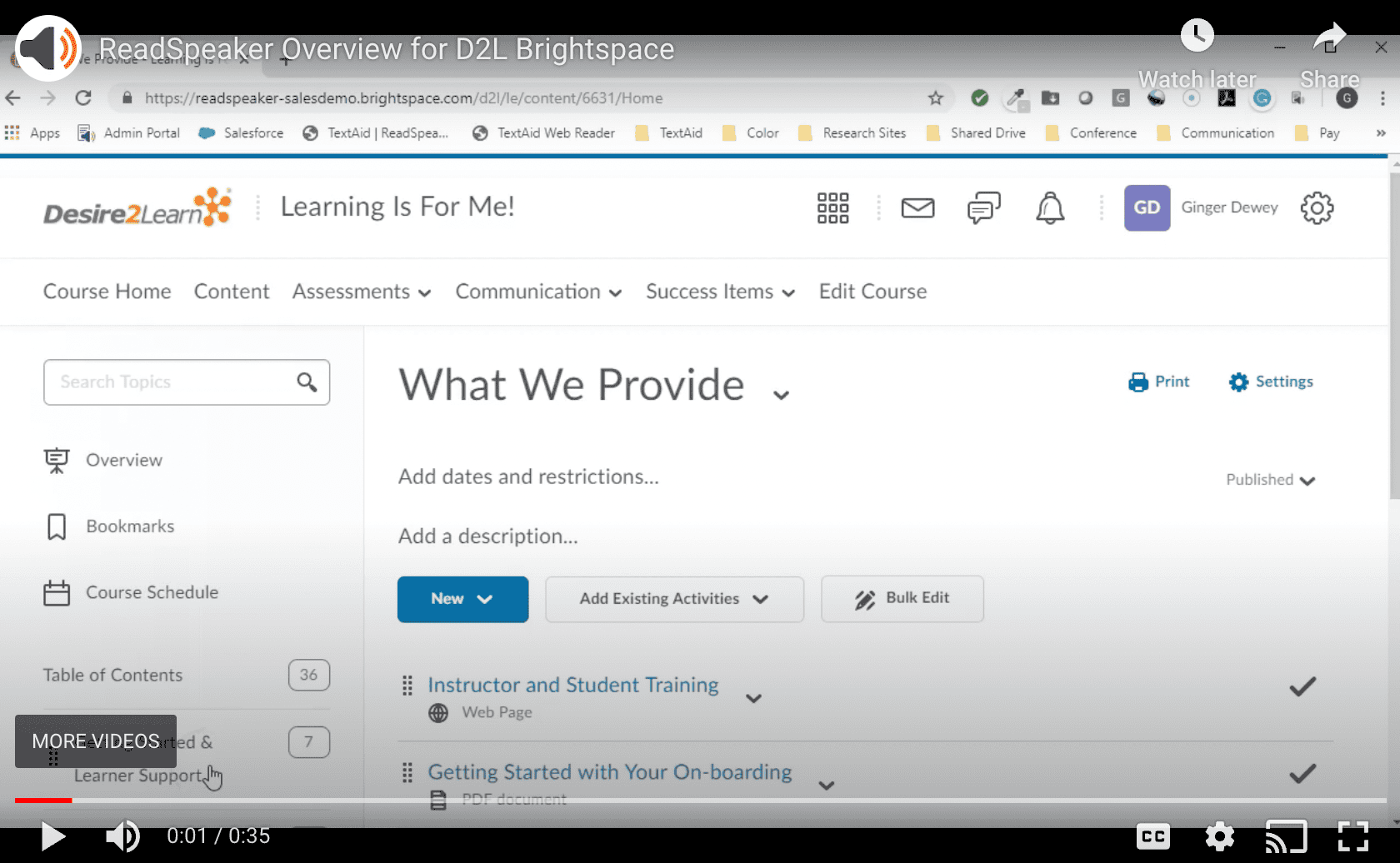Mute the video volume
The width and height of the screenshot is (1400, 863).
pyautogui.click(x=122, y=836)
